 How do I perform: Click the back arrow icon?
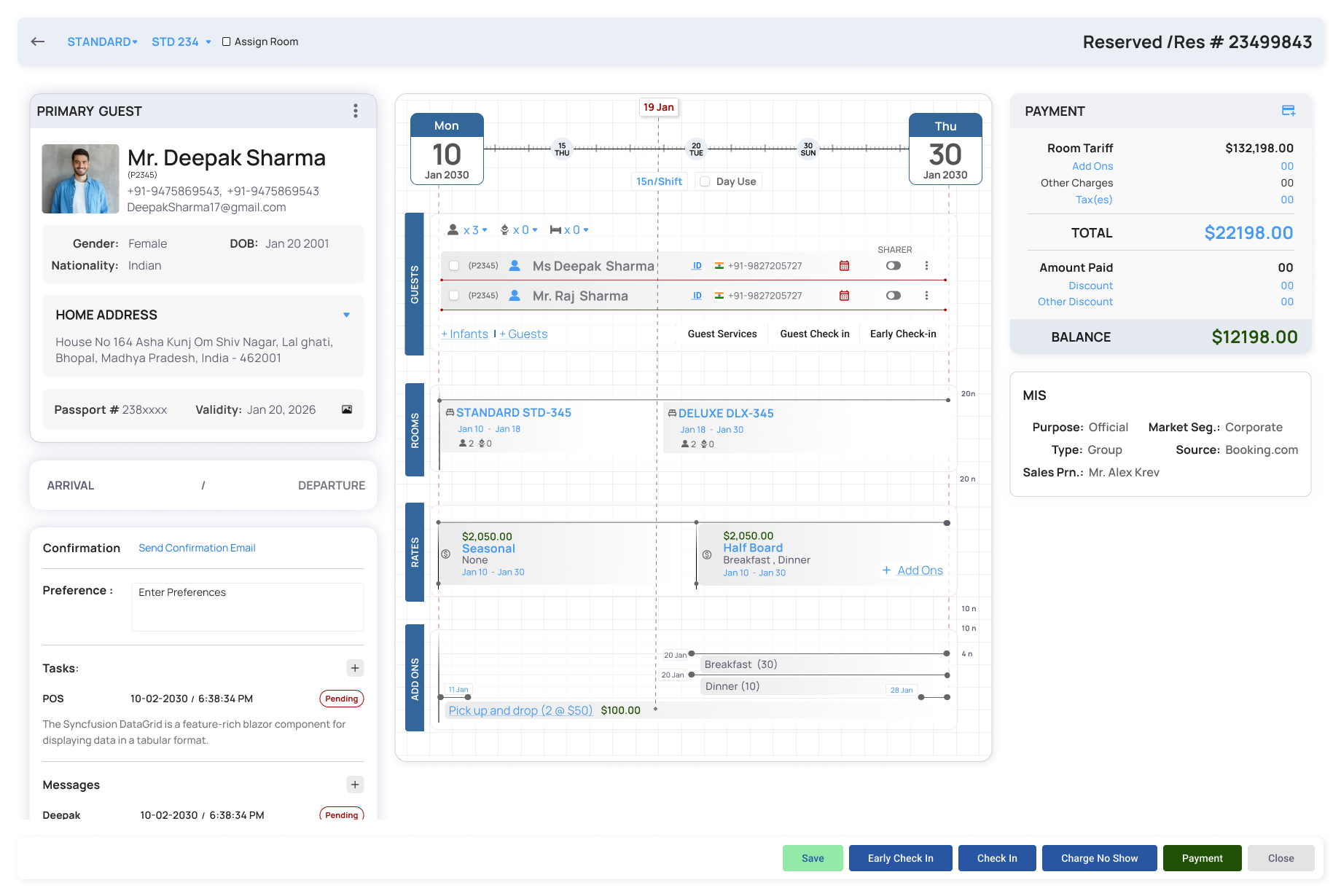[38, 42]
